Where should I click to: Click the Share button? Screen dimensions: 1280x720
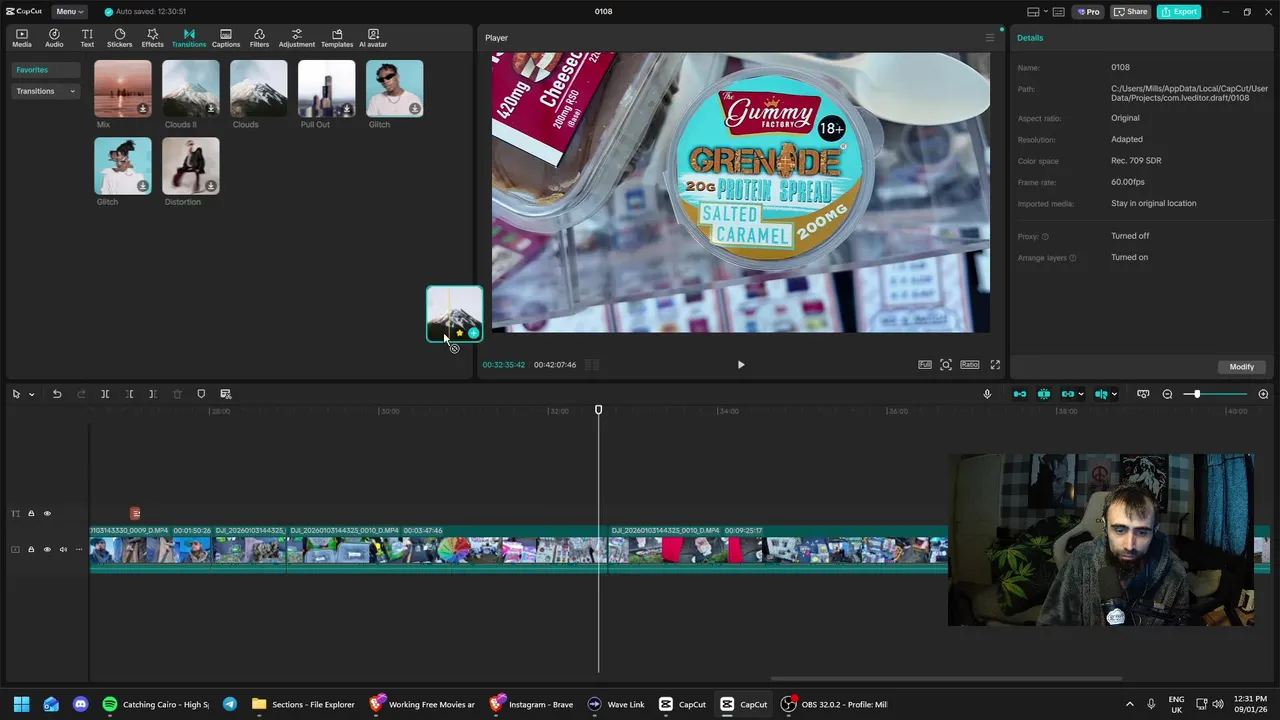[x=1131, y=12]
